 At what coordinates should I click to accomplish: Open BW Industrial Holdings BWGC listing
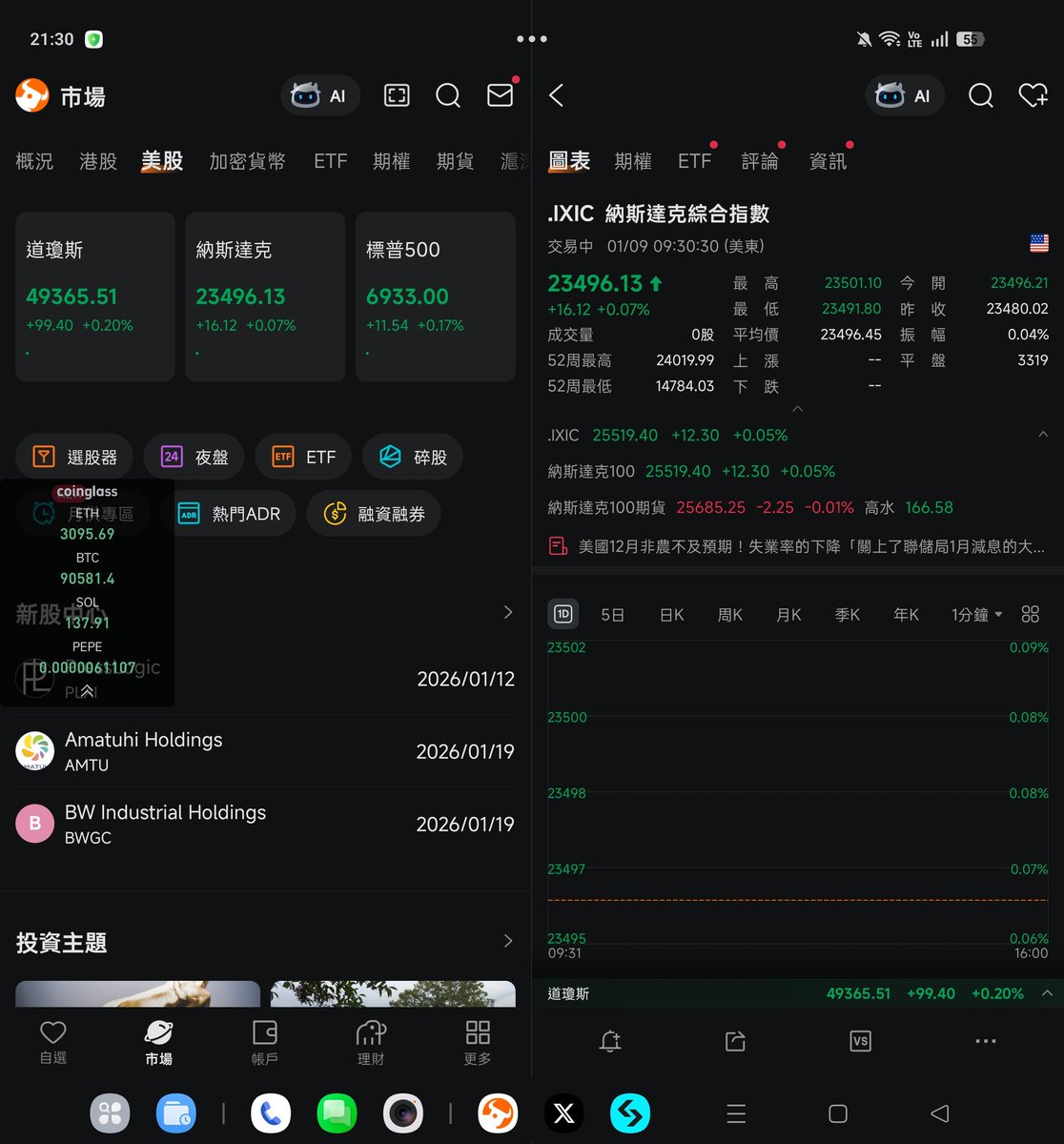pos(265,824)
